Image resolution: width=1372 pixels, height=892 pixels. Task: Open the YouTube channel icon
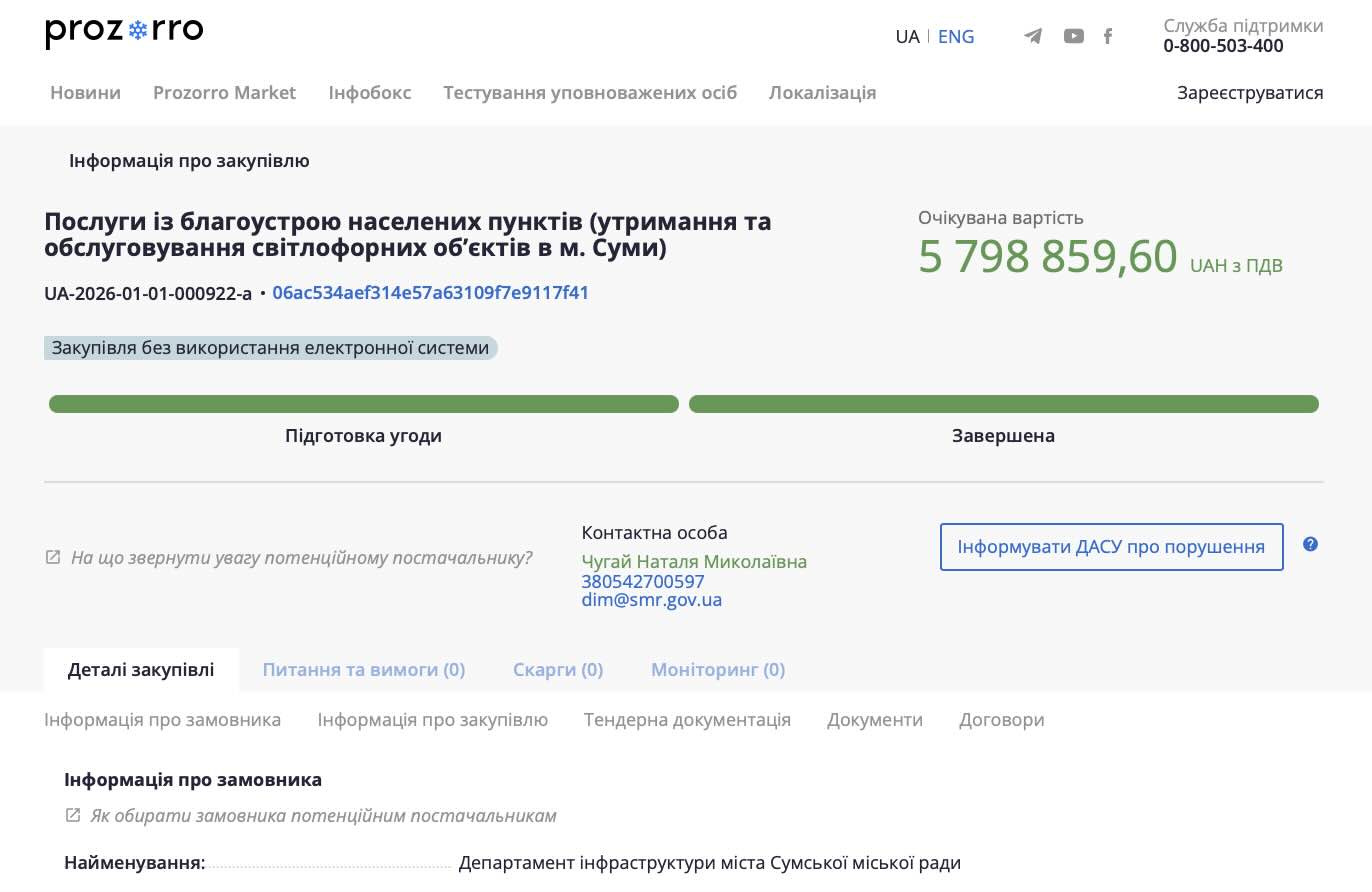[1073, 37]
